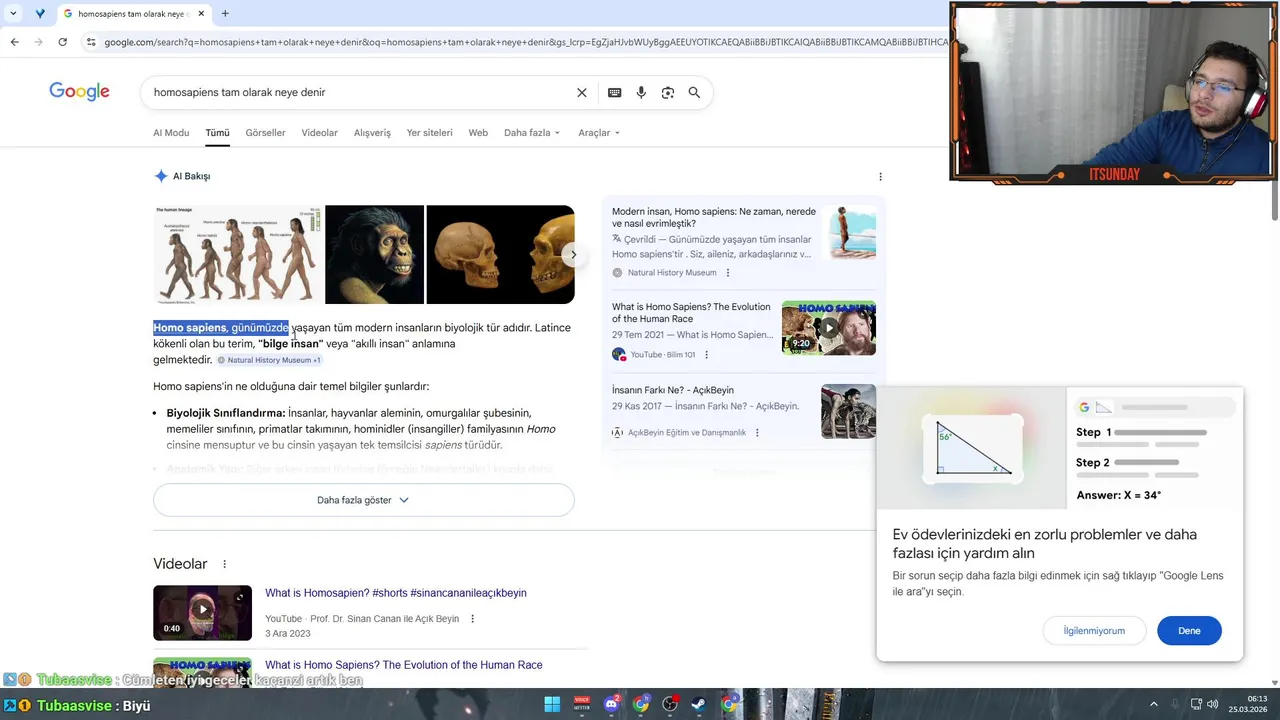Viewport: 1280px width, 720px height.
Task: Open Voicemeeter from the taskbar
Action: click(582, 704)
